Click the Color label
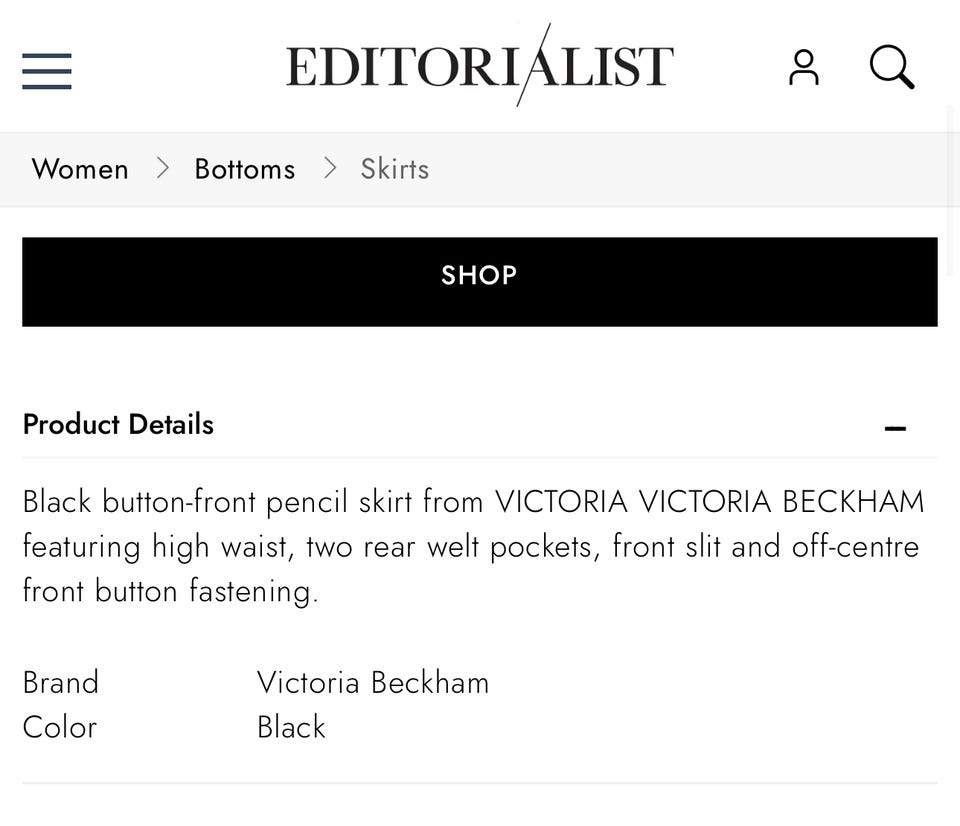Viewport: 960px width, 826px height. pos(60,727)
